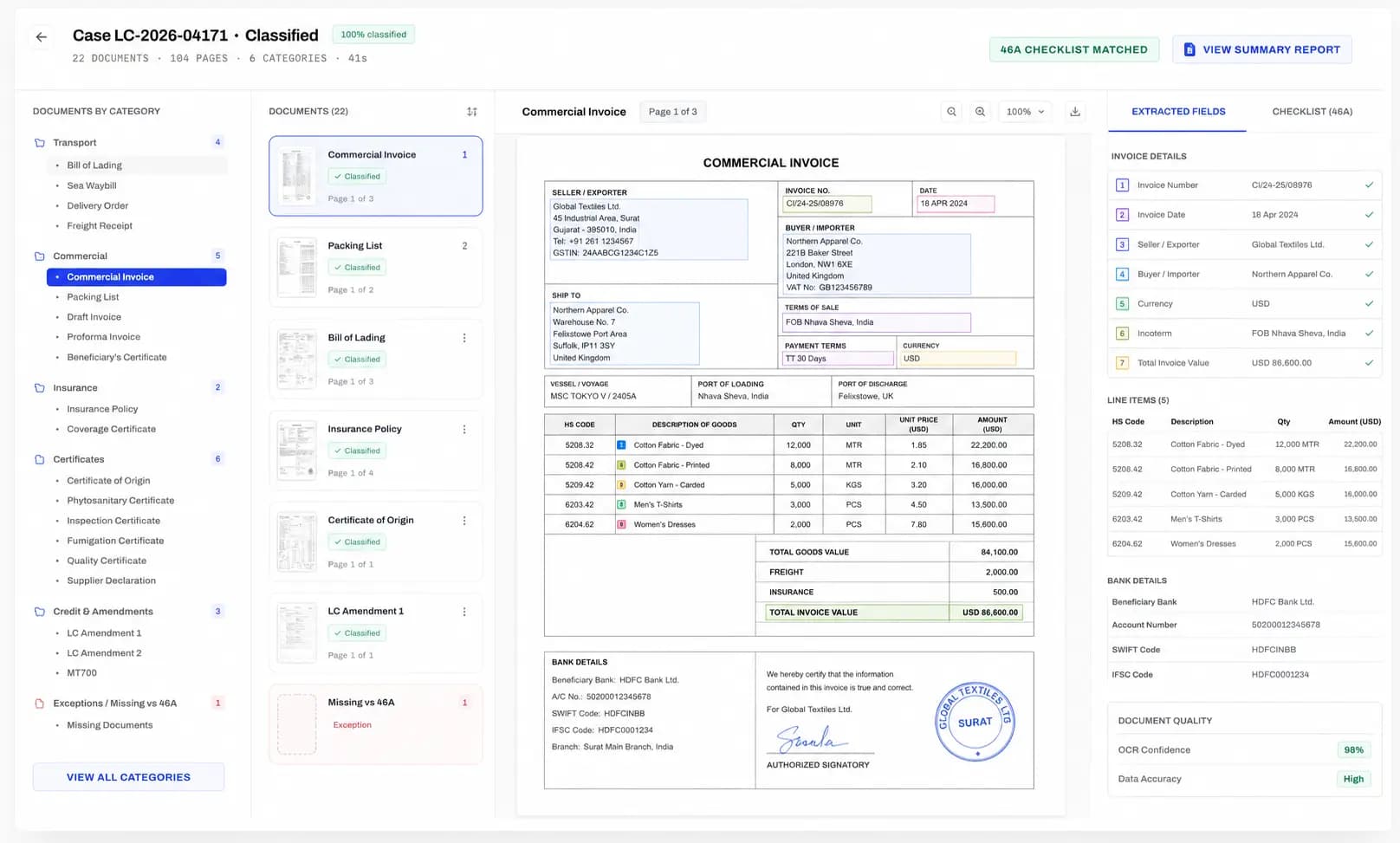Screen dimensions: 1400x843
Task: Click the red marker beside Women's Dresses in the invoice
Action: pyautogui.click(x=621, y=524)
